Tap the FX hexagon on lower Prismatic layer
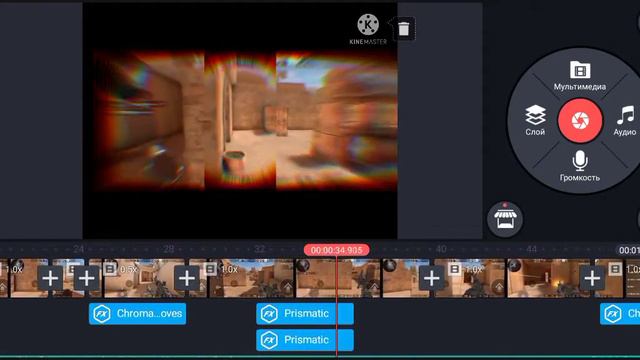 [269, 340]
